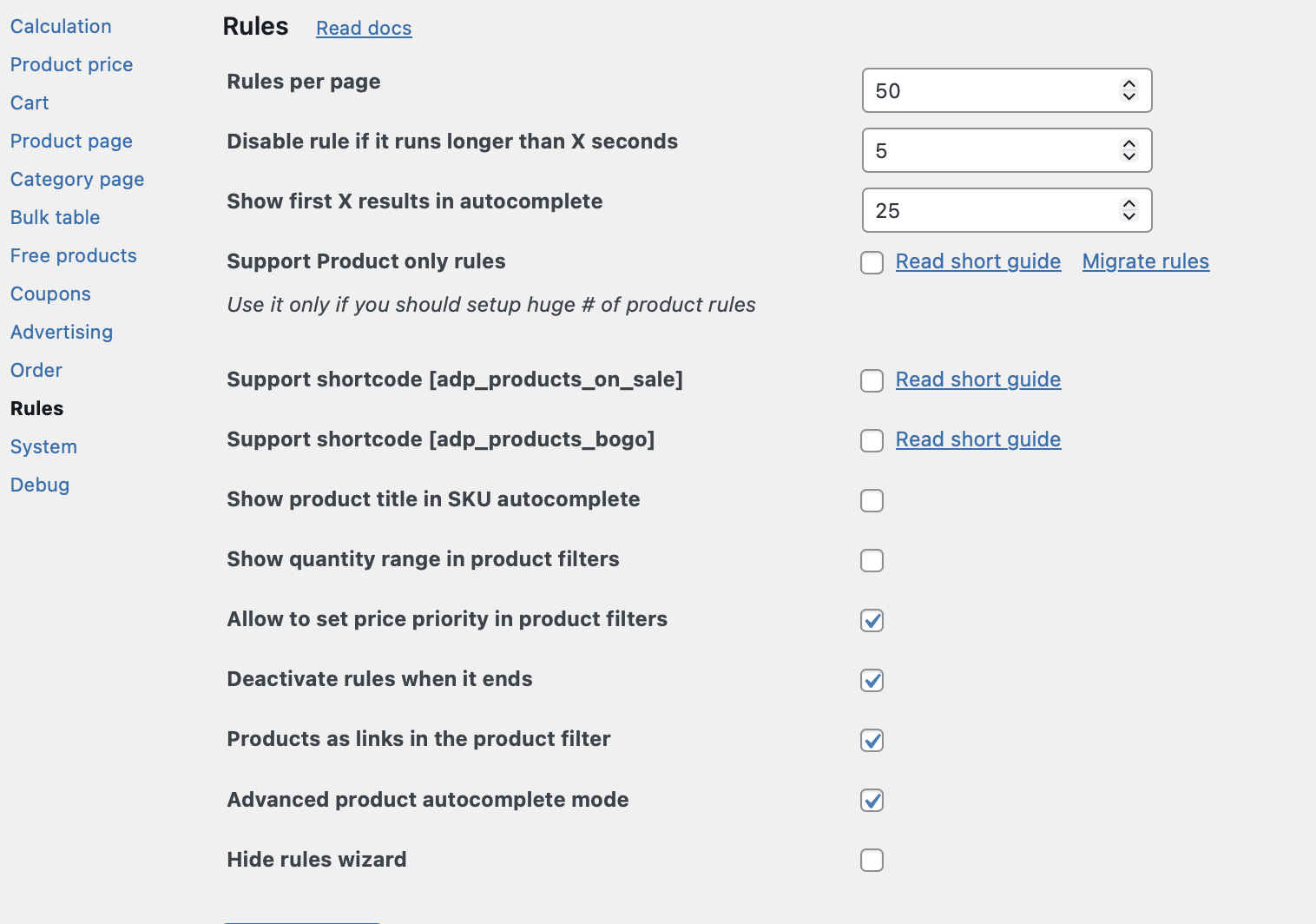Disable Advanced product autocomplete mode
1316x924 pixels.
pyautogui.click(x=872, y=800)
